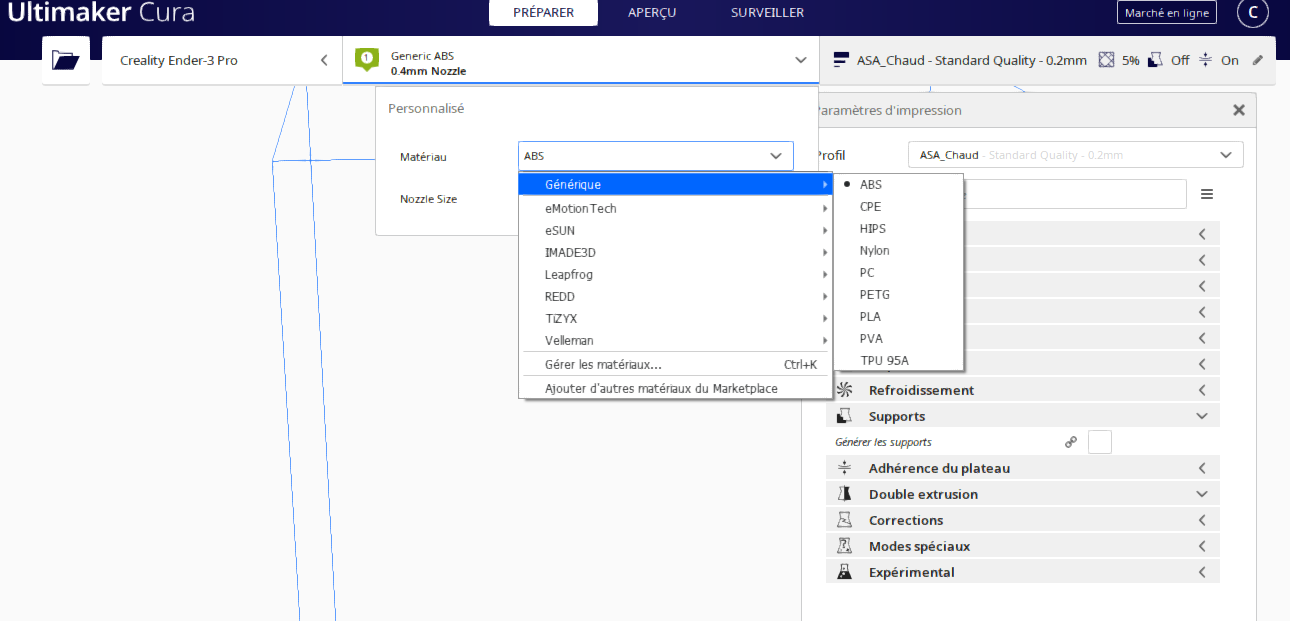
Task: Switch to the PRÉPARER tab
Action: [x=543, y=13]
